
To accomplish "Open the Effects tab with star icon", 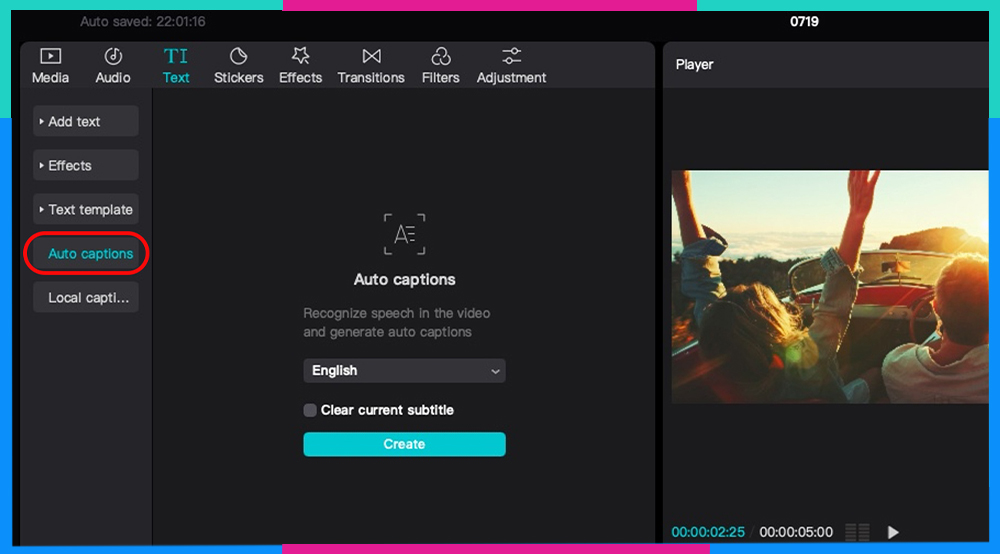I will coord(300,57).
